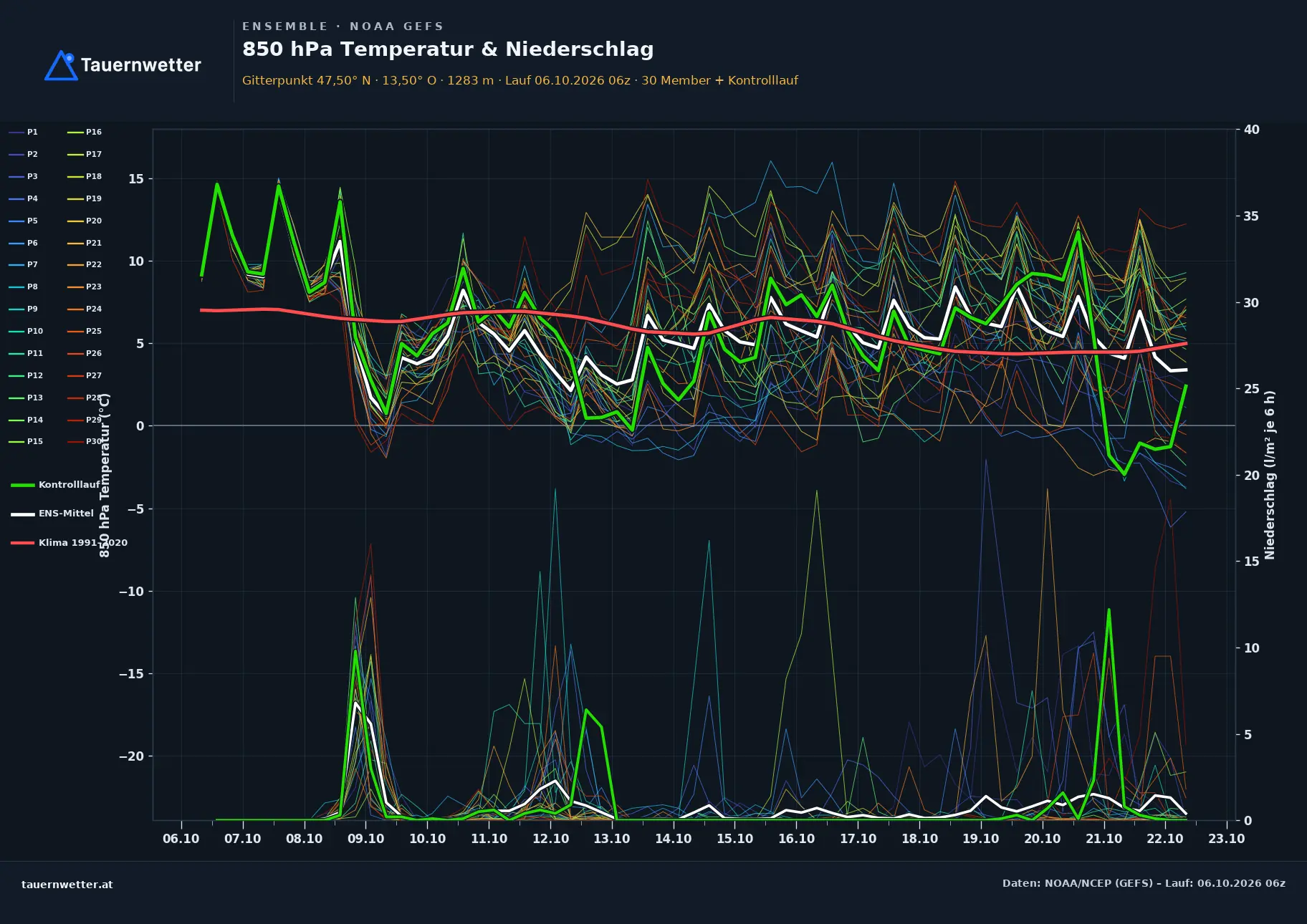Click the P13 legend entry
Viewport: 1307px width, 924px height.
point(26,398)
